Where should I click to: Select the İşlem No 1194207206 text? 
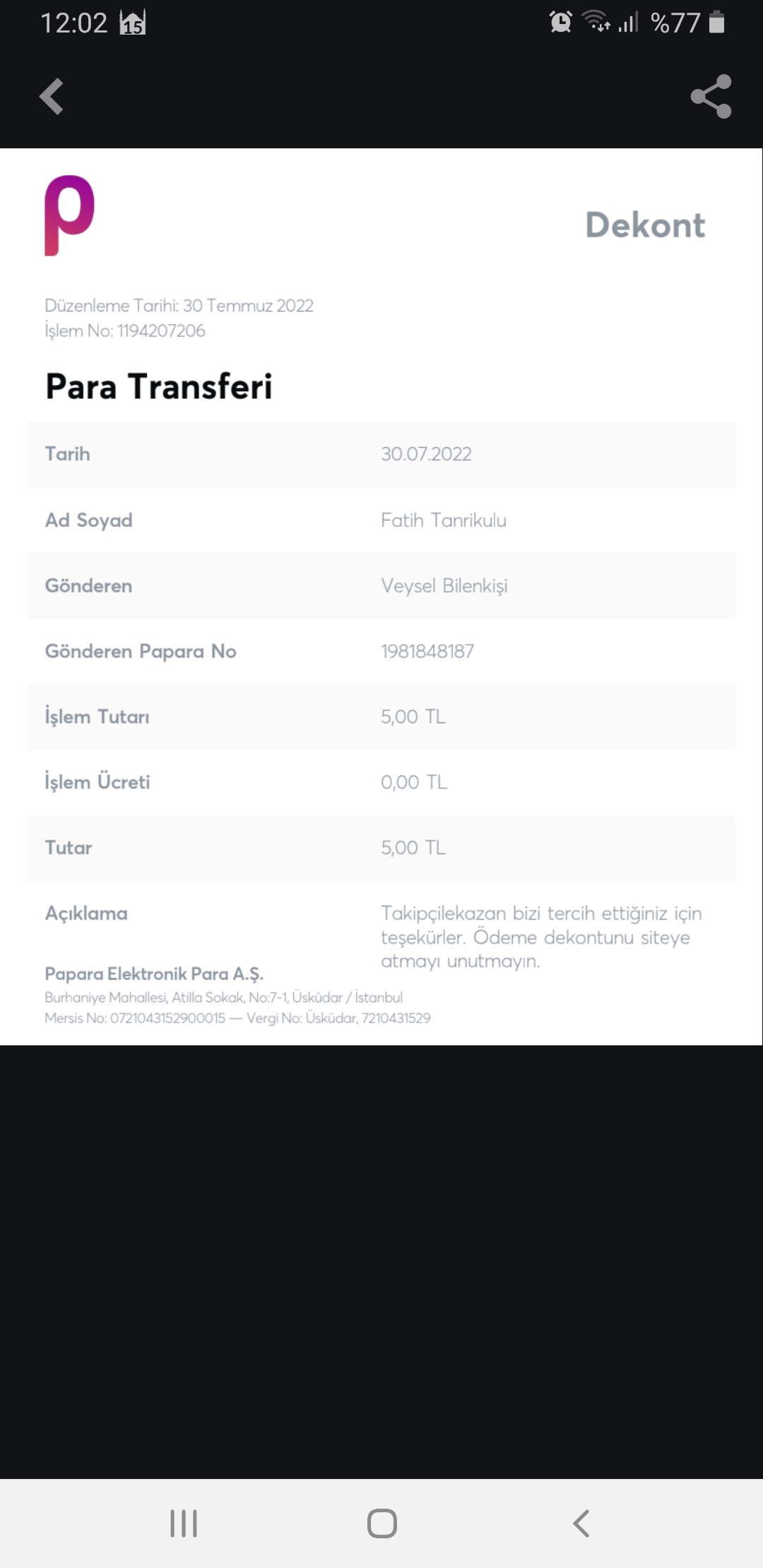point(125,331)
